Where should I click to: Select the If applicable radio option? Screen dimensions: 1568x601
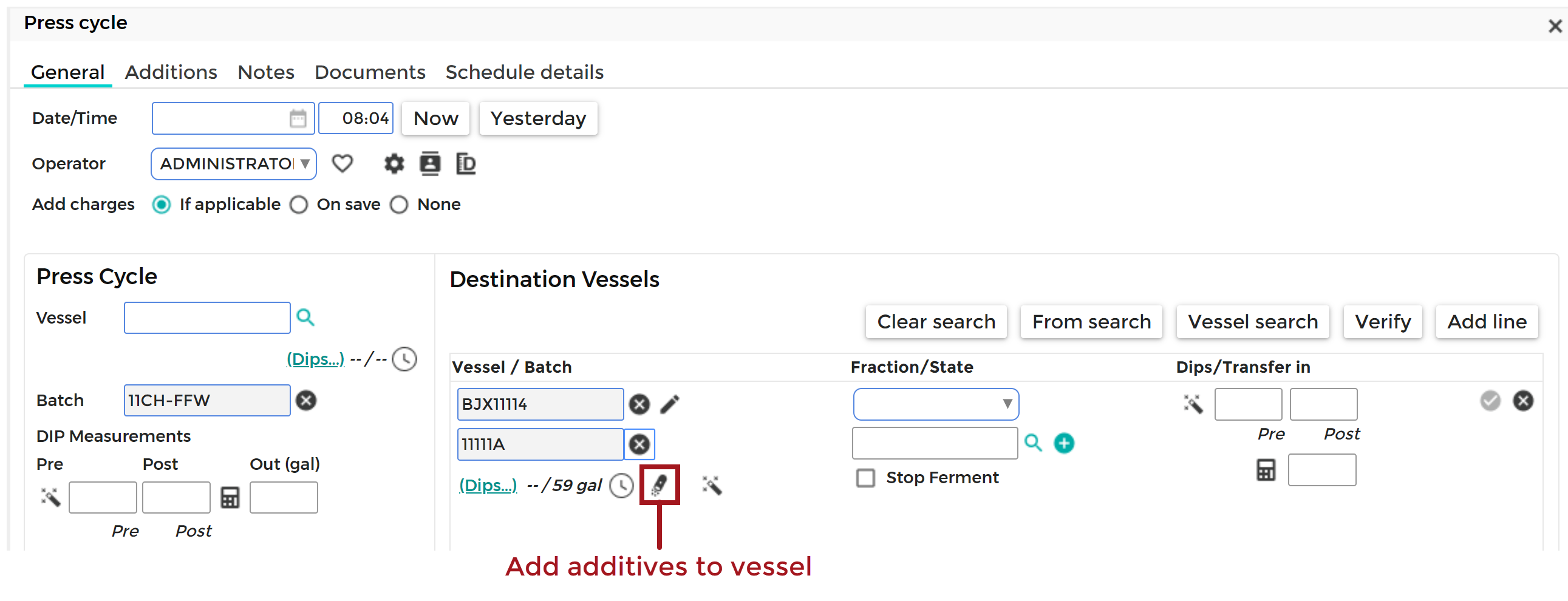tap(162, 205)
